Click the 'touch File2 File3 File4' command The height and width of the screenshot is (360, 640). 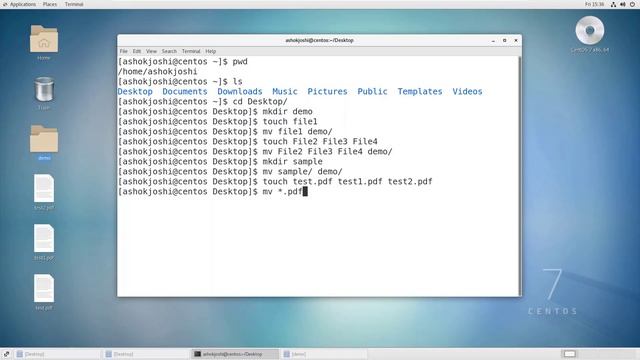coord(320,142)
